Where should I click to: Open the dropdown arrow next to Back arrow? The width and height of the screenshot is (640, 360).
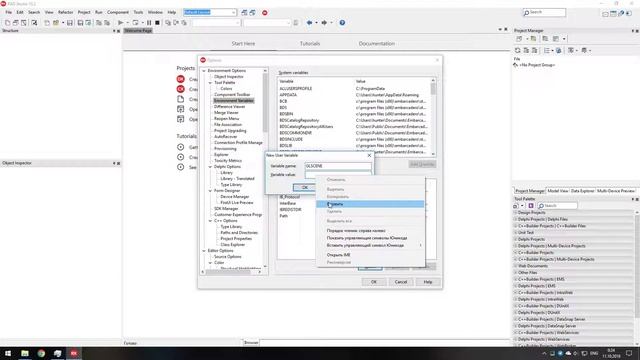(316, 23)
